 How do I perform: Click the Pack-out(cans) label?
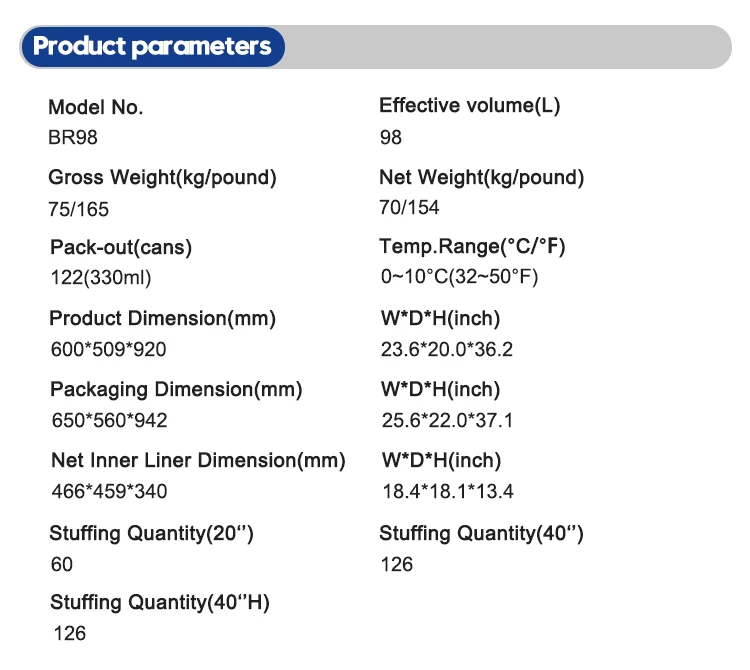(121, 247)
